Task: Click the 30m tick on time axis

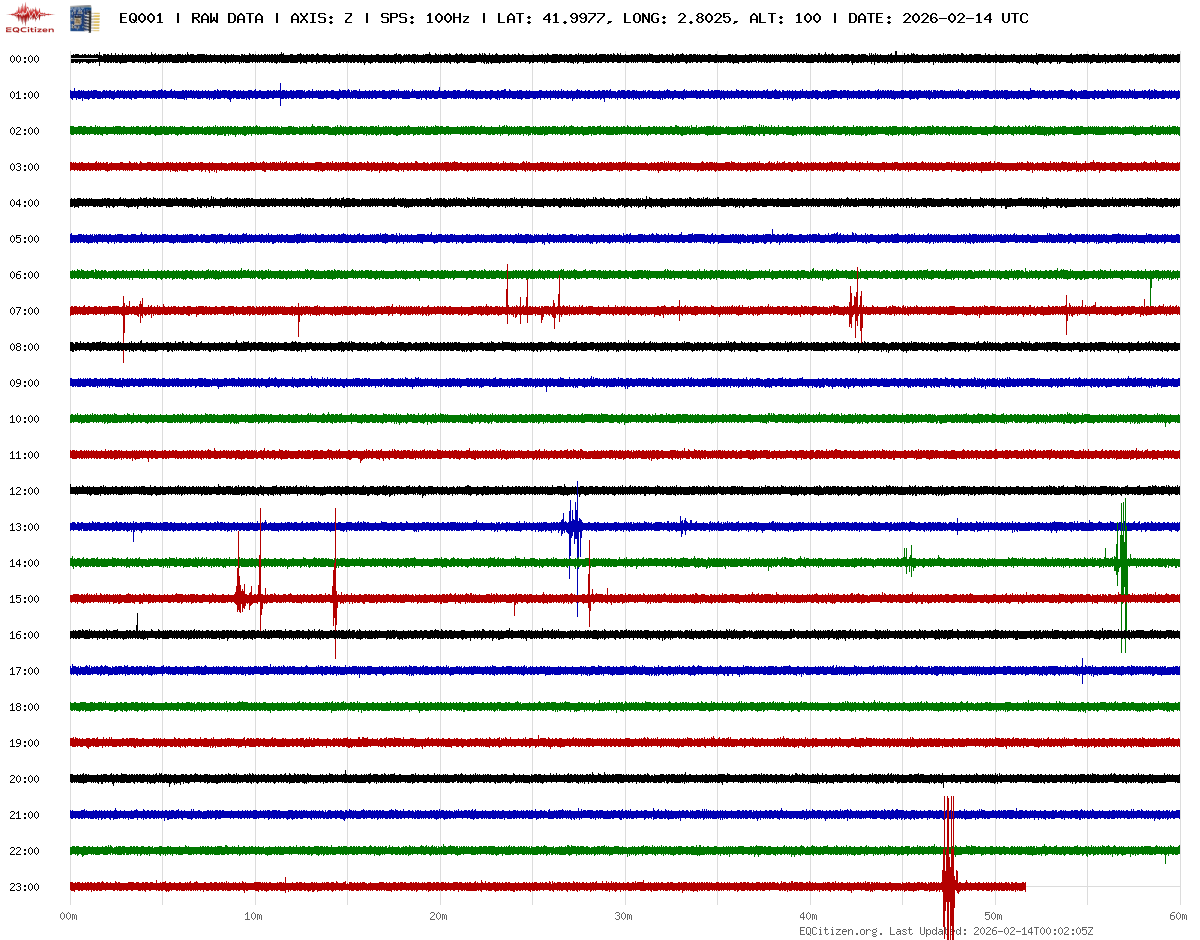Action: (x=624, y=916)
